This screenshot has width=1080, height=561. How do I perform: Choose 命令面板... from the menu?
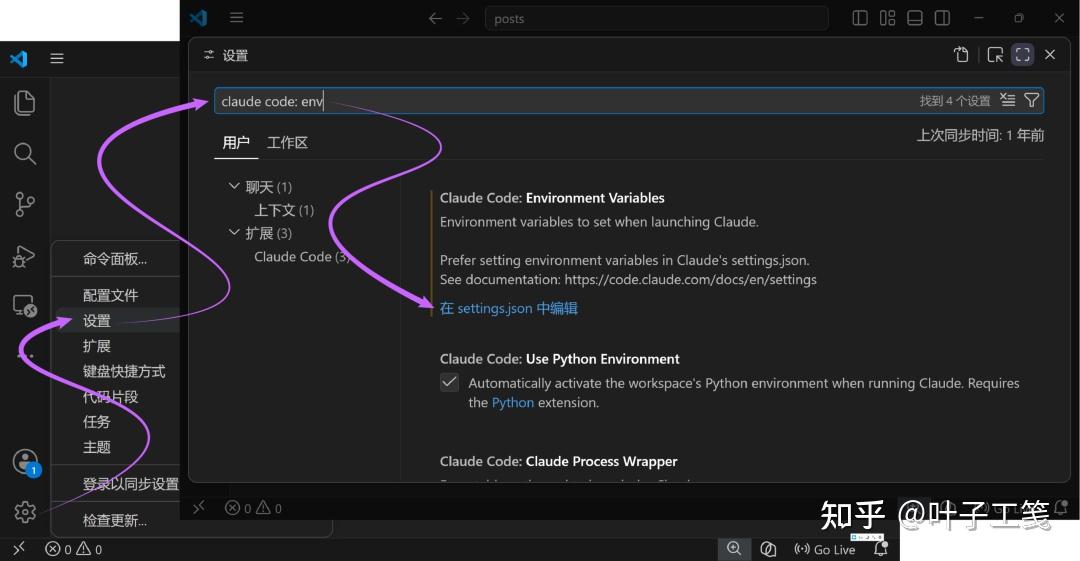116,259
